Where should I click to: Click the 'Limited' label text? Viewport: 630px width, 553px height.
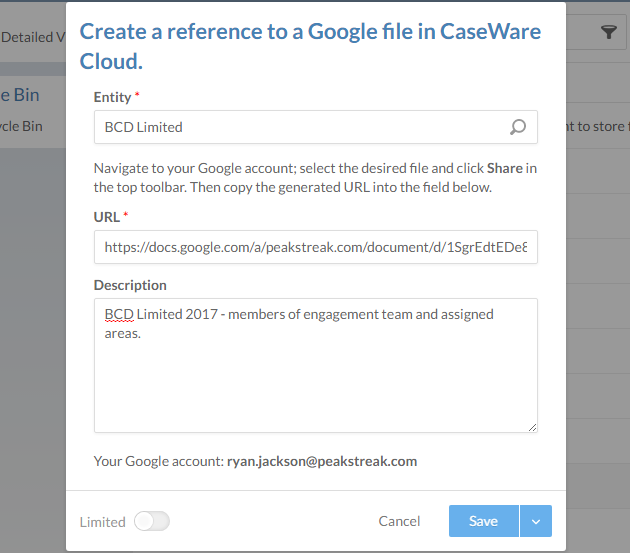point(102,521)
